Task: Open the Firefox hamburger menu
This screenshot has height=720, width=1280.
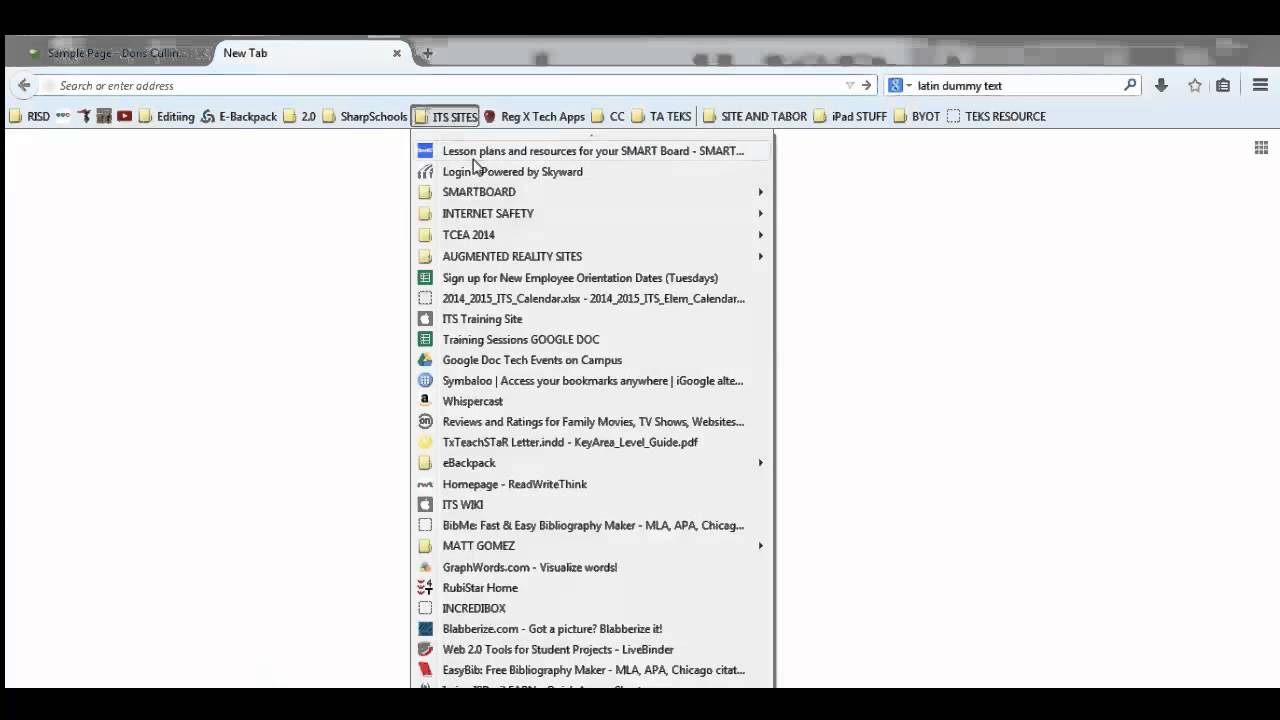Action: point(1260,86)
